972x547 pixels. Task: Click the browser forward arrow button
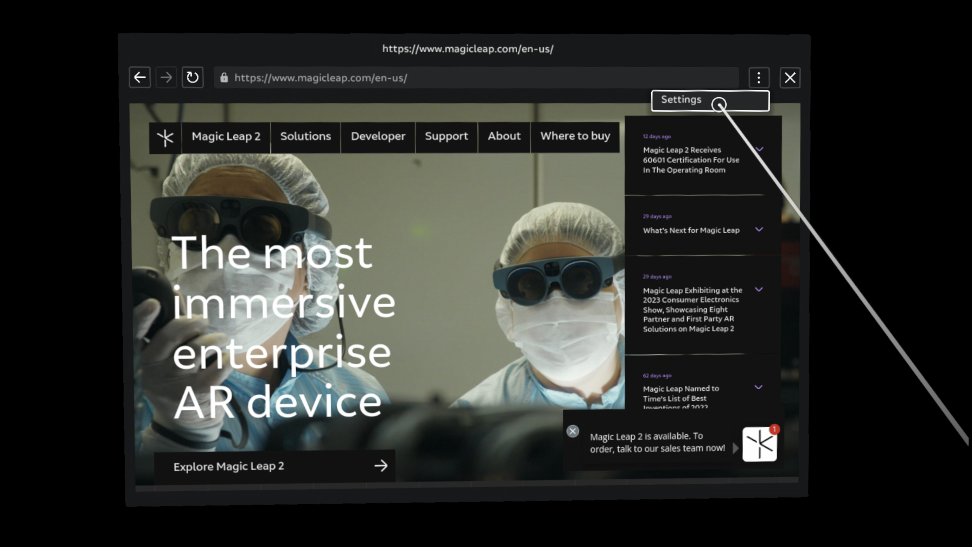[166, 78]
